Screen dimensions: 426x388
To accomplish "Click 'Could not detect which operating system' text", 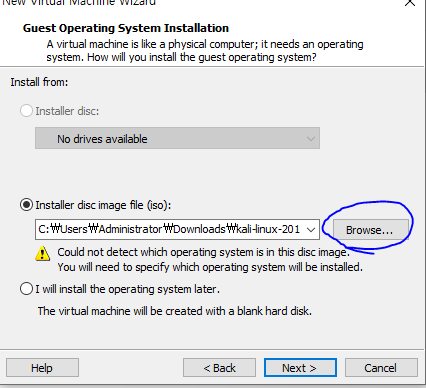I will (203, 252).
